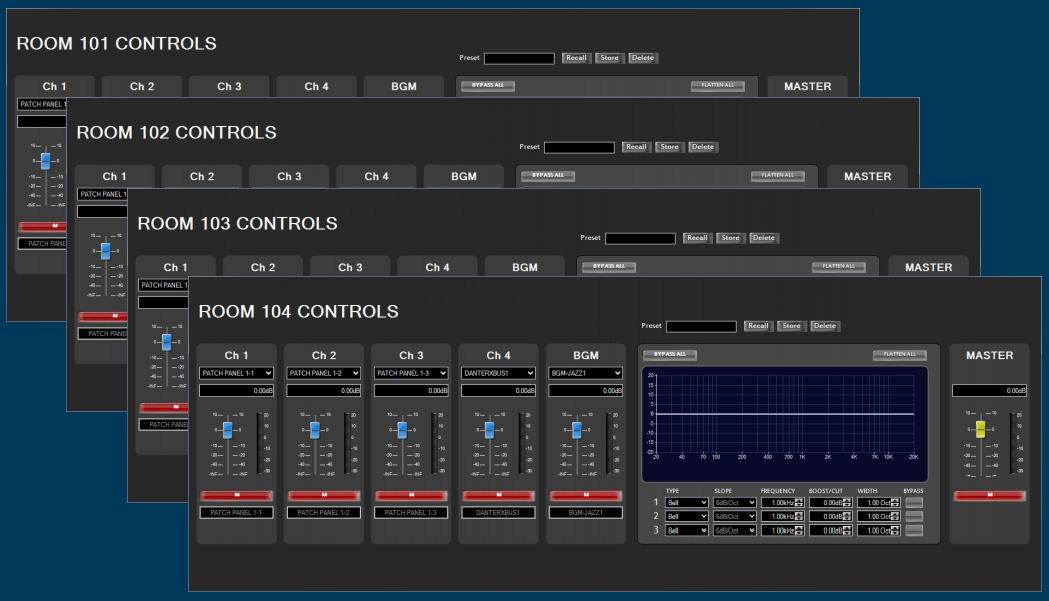
Task: Click the yellow MASTER fader in Room 104
Action: (980, 429)
